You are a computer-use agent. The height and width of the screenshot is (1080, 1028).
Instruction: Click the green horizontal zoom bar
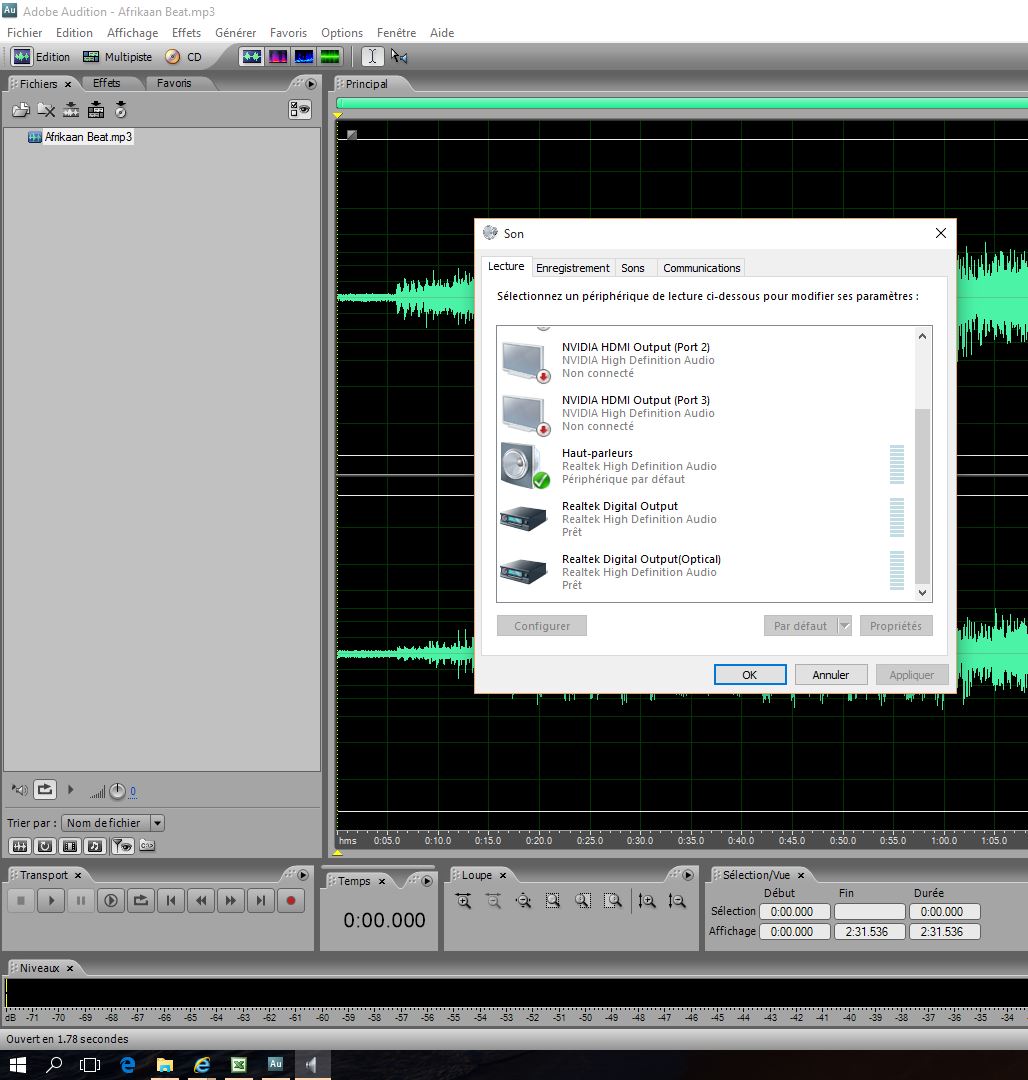682,103
